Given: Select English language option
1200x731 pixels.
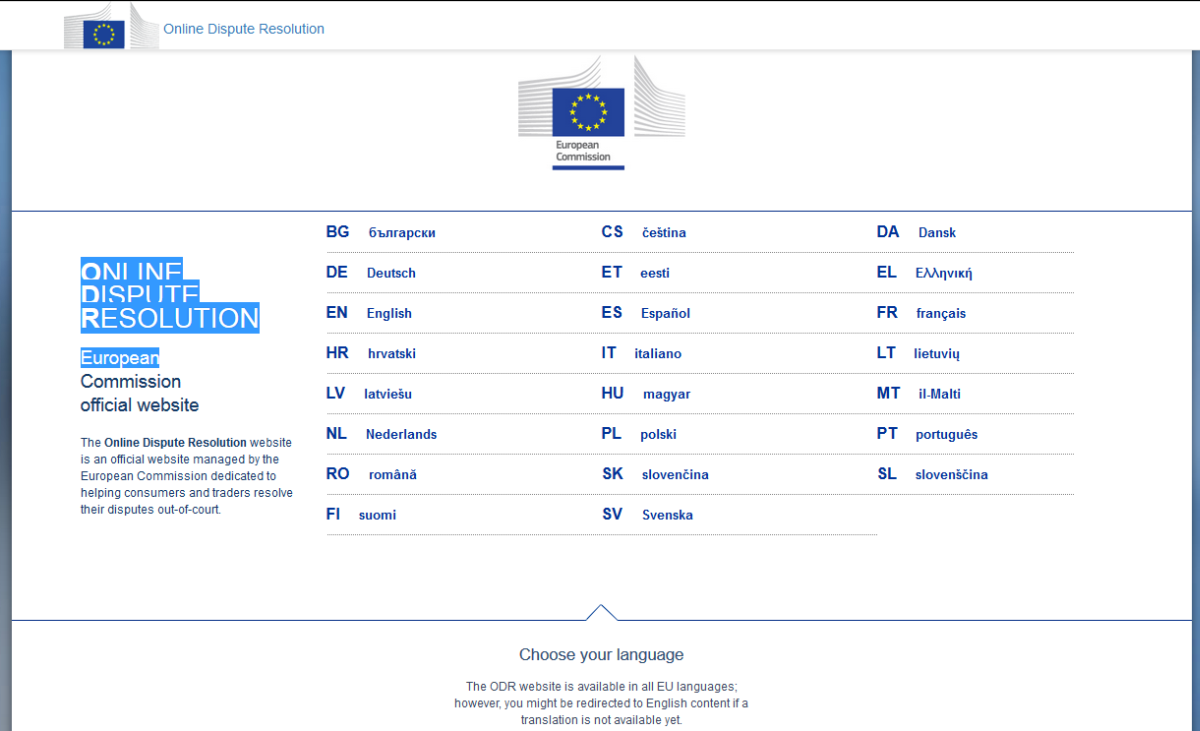Looking at the screenshot, I should tap(388, 313).
